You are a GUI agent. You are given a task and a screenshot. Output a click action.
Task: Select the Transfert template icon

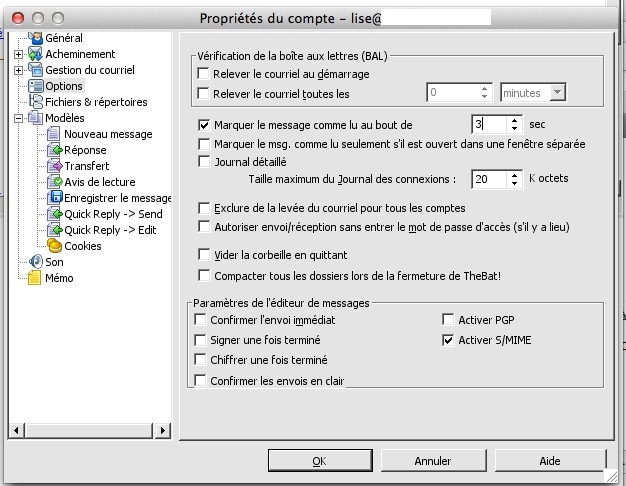tap(55, 166)
